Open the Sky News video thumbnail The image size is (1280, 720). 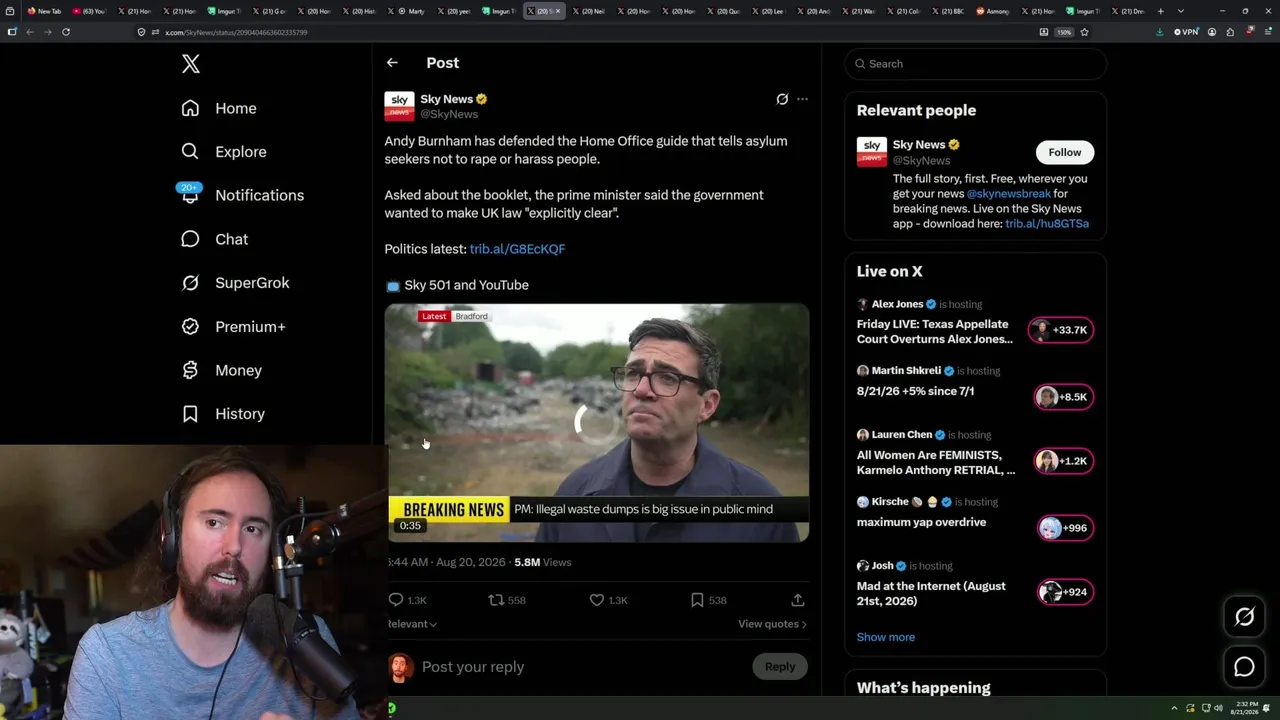[x=597, y=422]
